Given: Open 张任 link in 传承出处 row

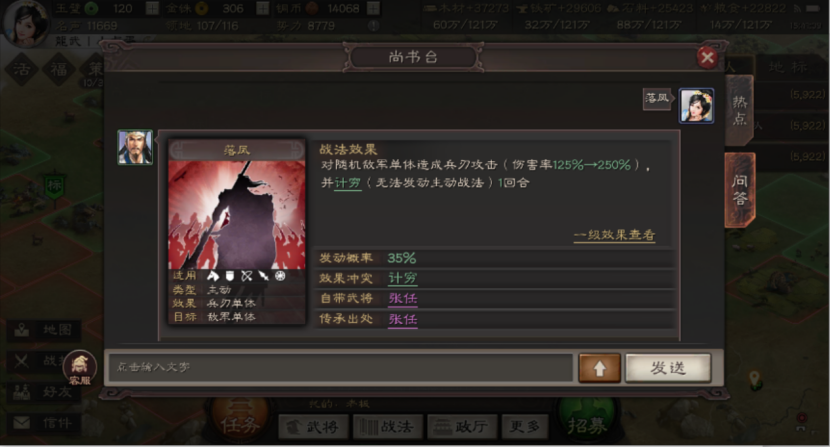Looking at the screenshot, I should click(x=403, y=319).
